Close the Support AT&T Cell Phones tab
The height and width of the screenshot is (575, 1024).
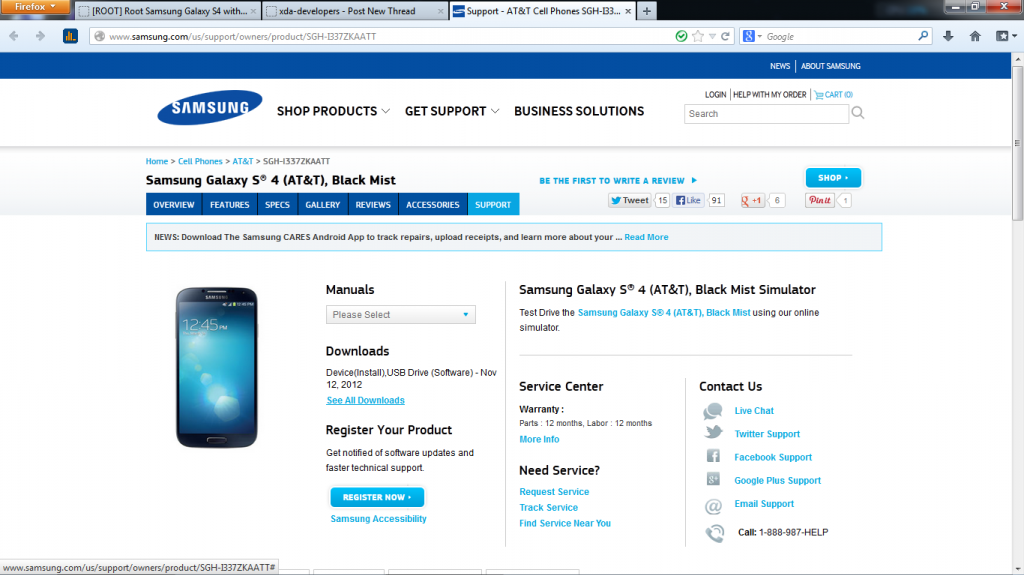click(x=628, y=11)
